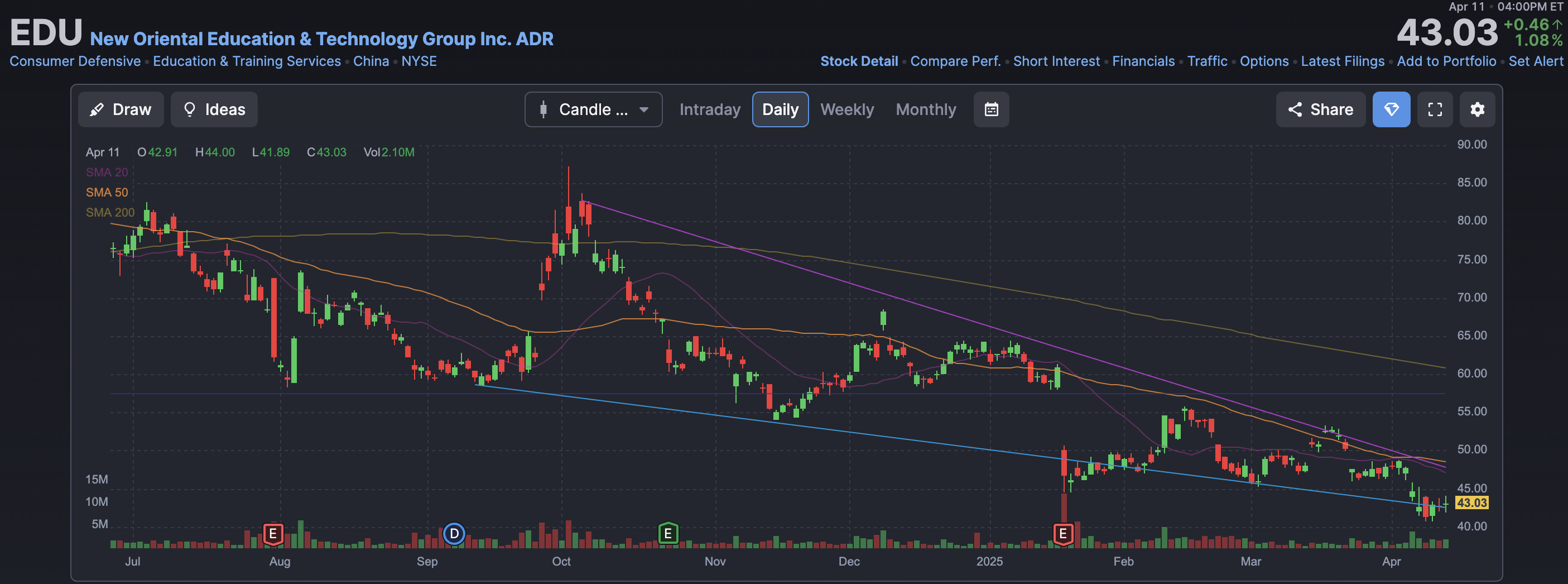Open the Draw tool
The height and width of the screenshot is (584, 1568).
121,109
